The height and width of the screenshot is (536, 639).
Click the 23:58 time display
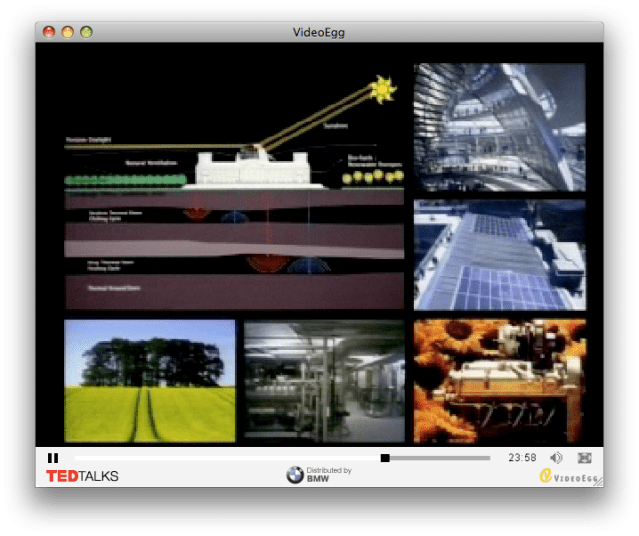[523, 458]
